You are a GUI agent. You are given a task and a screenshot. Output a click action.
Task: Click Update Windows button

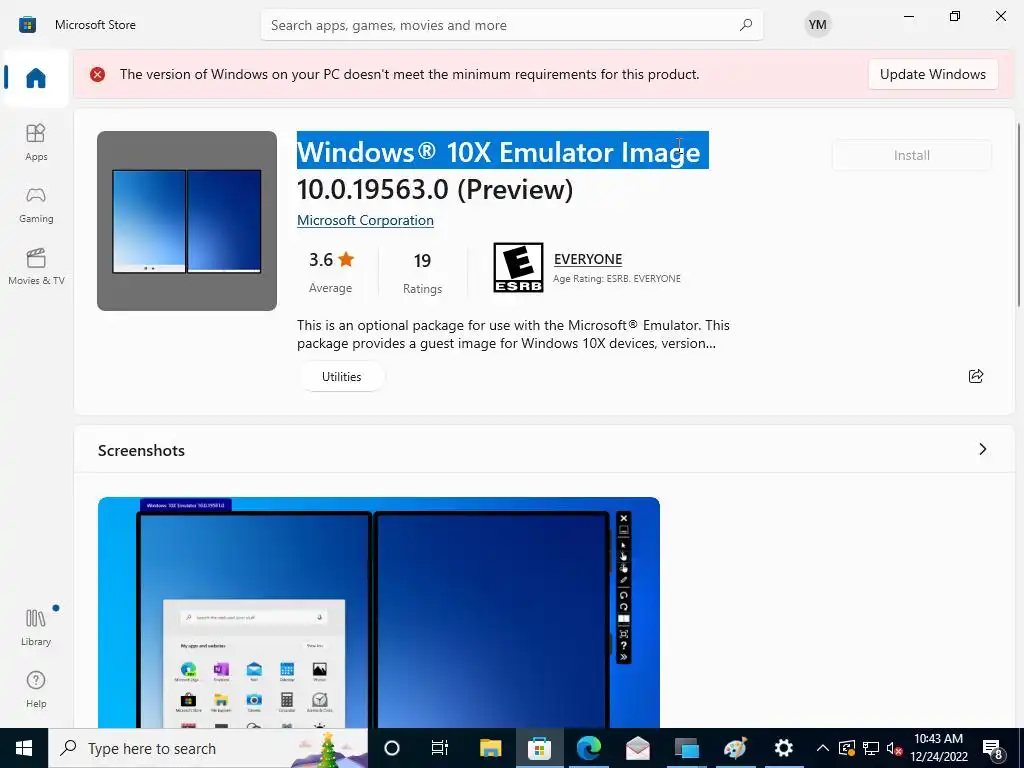coord(933,74)
